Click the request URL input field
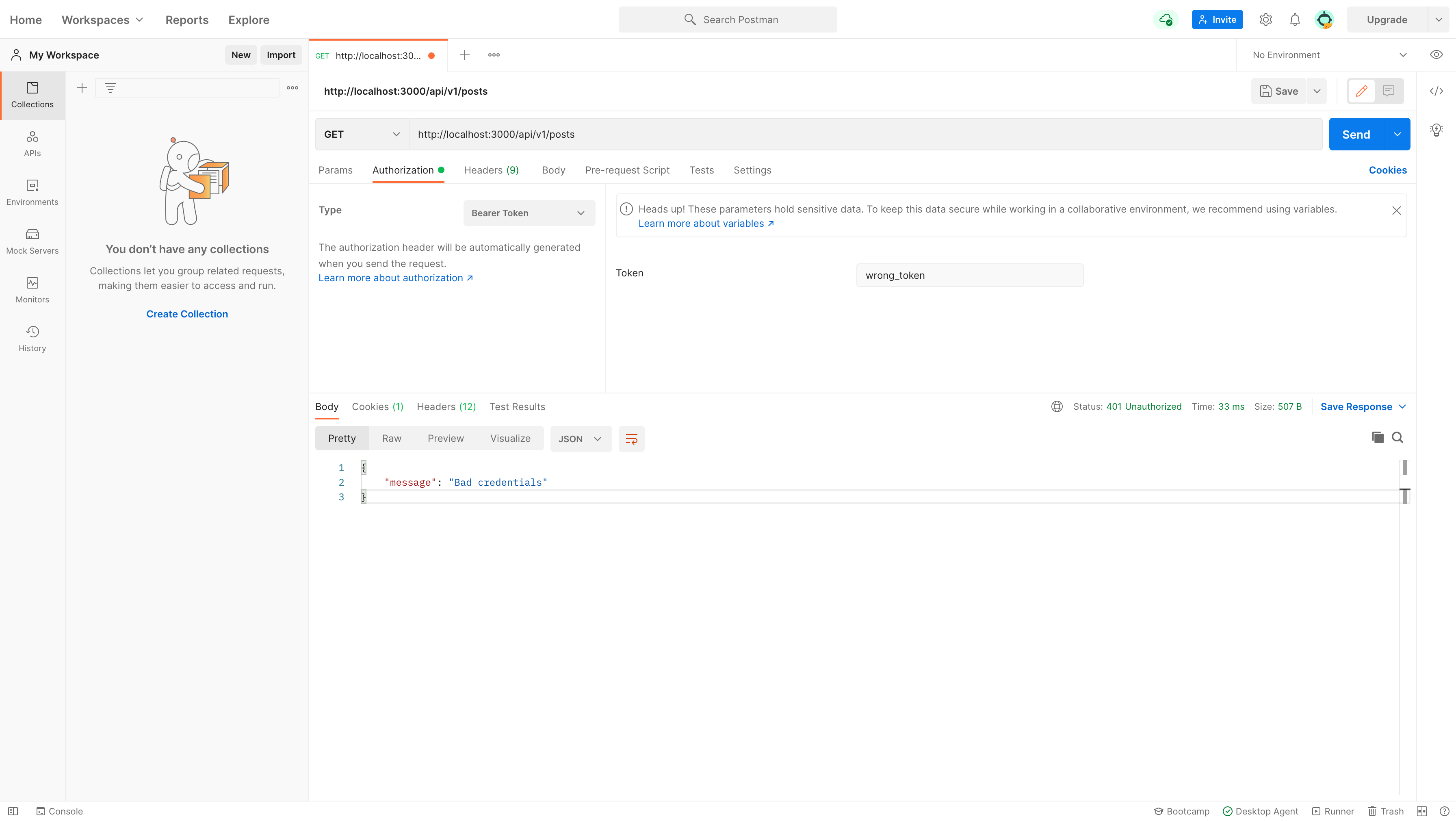1456x821 pixels. [865, 134]
